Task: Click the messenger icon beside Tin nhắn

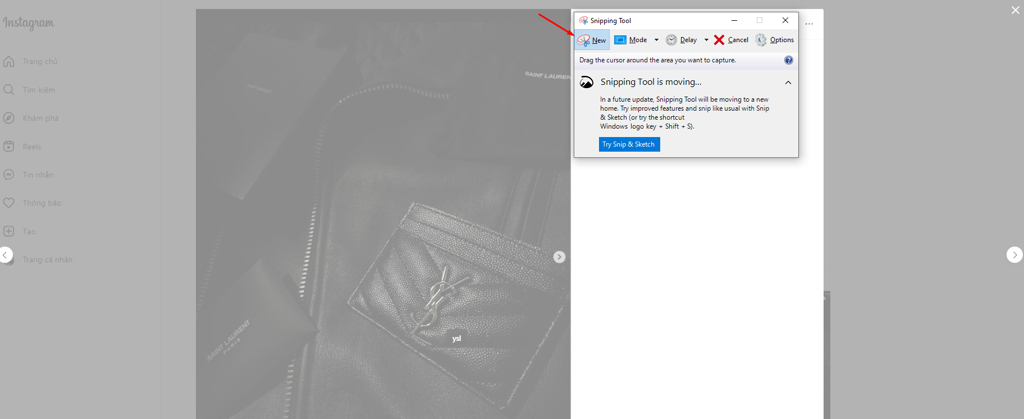Action: 8,175
